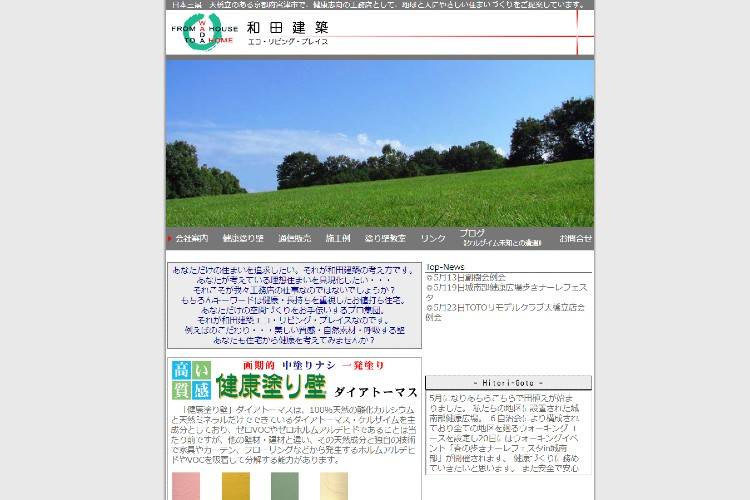Viewport: 750px width, 500px height.
Task: Click the pink wall color swatch
Action: (186, 486)
